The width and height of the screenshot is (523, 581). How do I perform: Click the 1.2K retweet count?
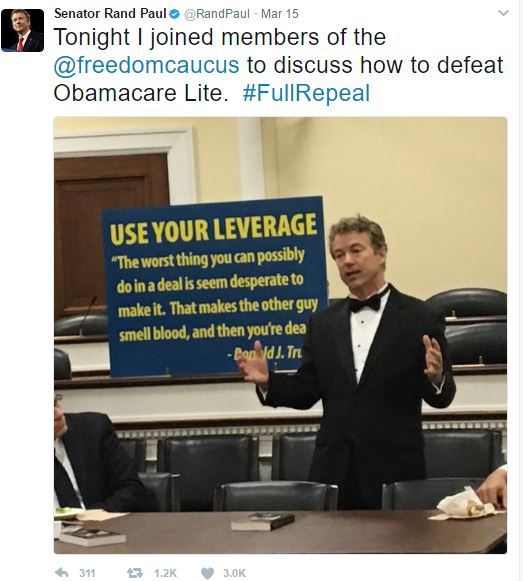pos(165,573)
